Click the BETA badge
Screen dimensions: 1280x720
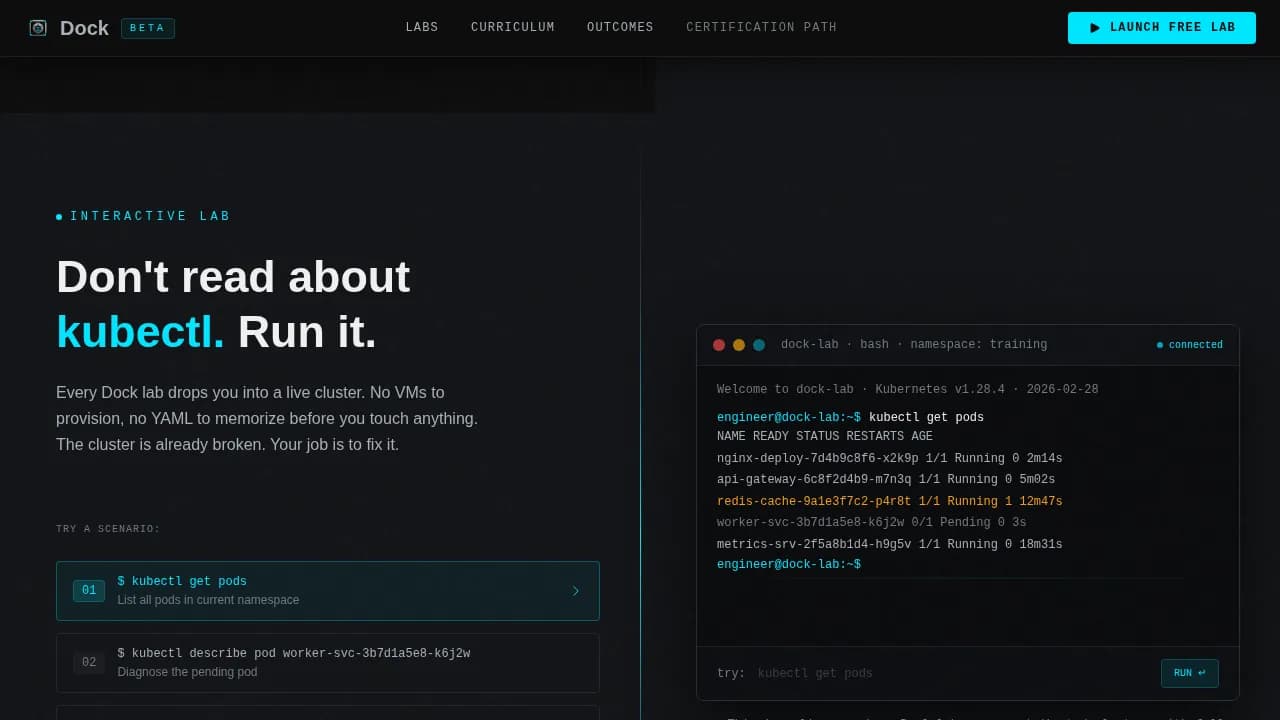click(x=148, y=28)
